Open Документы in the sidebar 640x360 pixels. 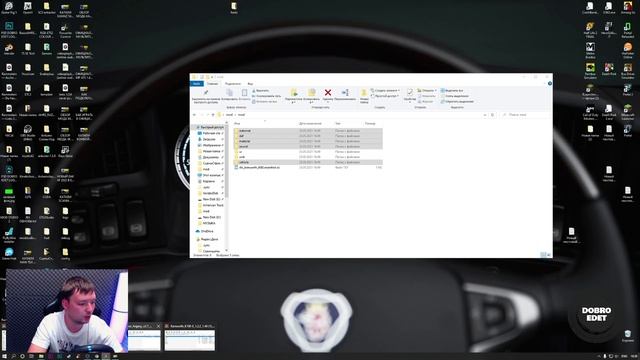211,157
